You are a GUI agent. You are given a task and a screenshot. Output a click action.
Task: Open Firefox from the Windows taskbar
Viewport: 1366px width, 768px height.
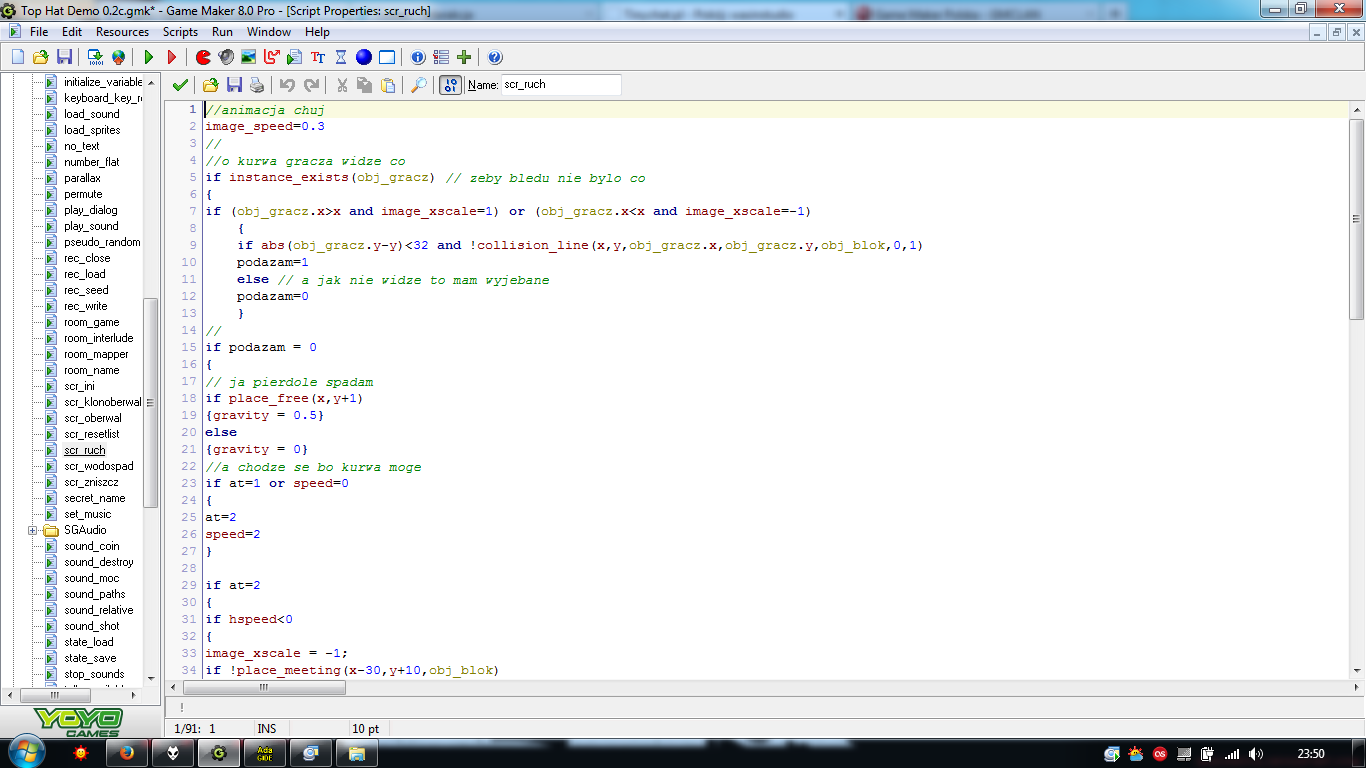point(127,752)
